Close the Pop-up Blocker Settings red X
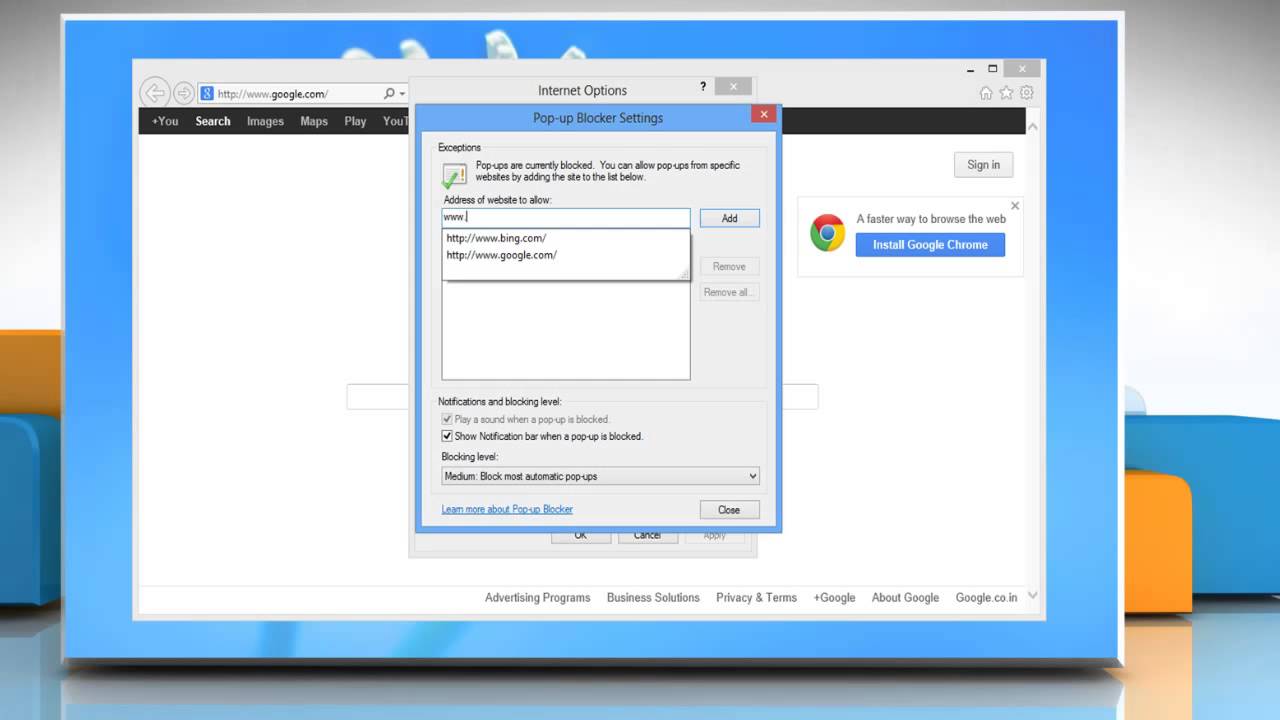Screen dimensions: 1280x720 tap(764, 114)
